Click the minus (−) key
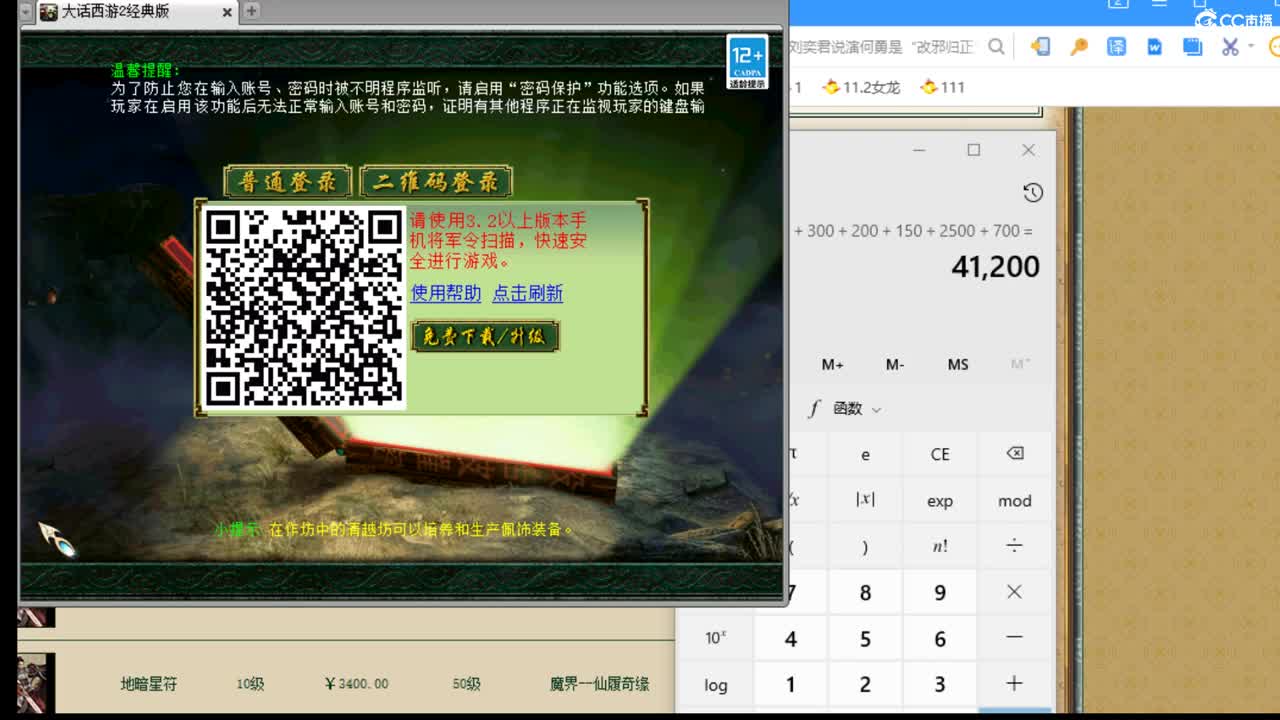This screenshot has height=720, width=1280. [1014, 638]
